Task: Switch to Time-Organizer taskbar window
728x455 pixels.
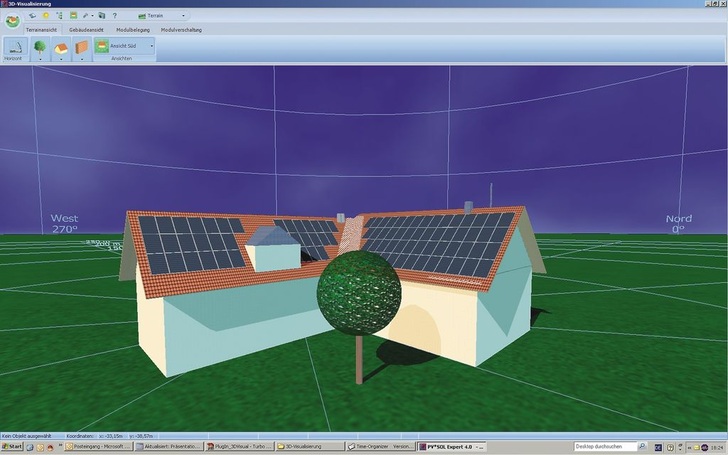Action: click(381, 447)
